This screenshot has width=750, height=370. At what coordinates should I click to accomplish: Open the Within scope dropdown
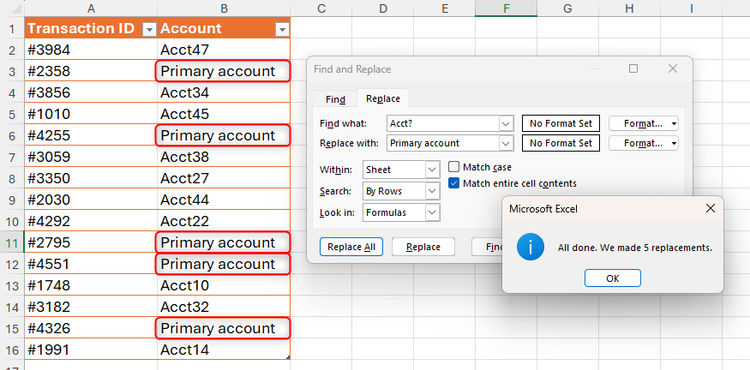coord(432,170)
